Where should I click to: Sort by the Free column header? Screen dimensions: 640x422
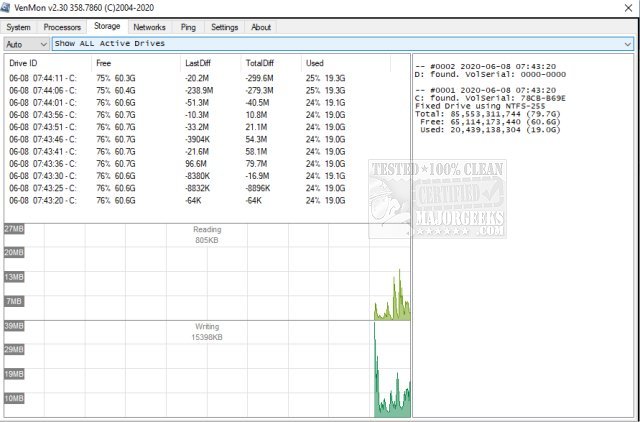coord(136,63)
